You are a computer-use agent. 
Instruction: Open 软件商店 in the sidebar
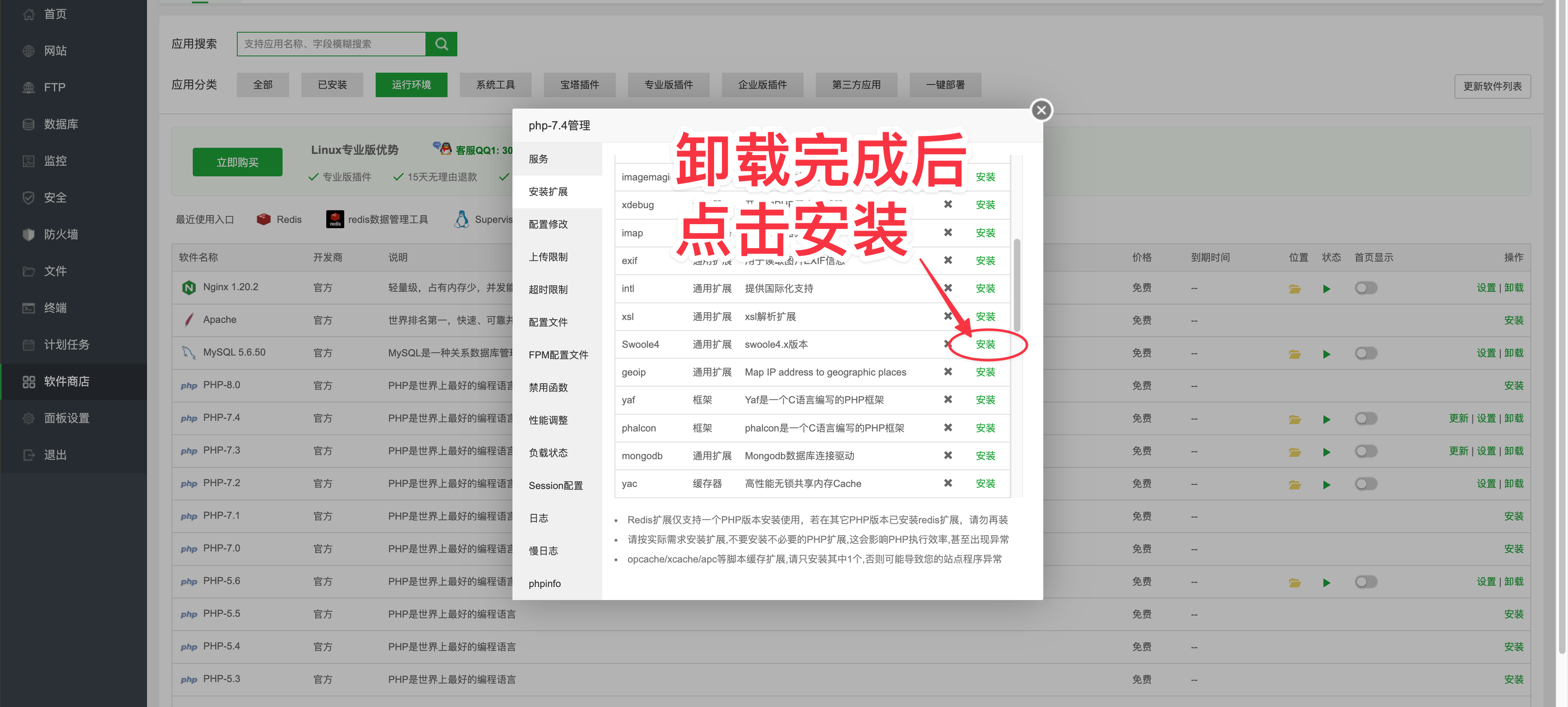[x=73, y=382]
